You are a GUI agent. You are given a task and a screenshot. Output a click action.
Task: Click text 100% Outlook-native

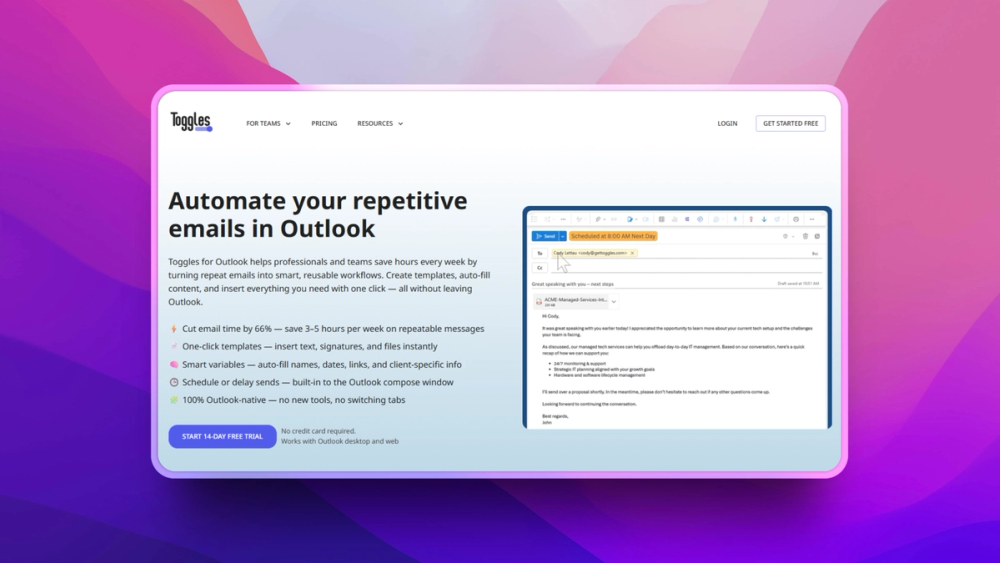pyautogui.click(x=224, y=400)
